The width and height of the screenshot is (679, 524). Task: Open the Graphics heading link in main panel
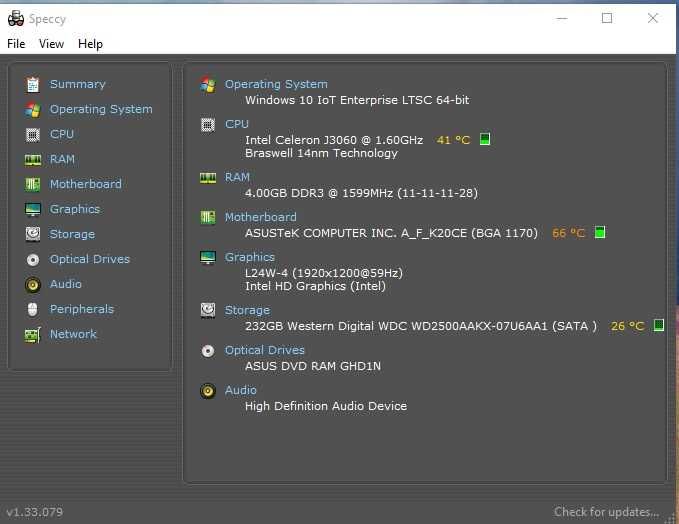pos(249,257)
